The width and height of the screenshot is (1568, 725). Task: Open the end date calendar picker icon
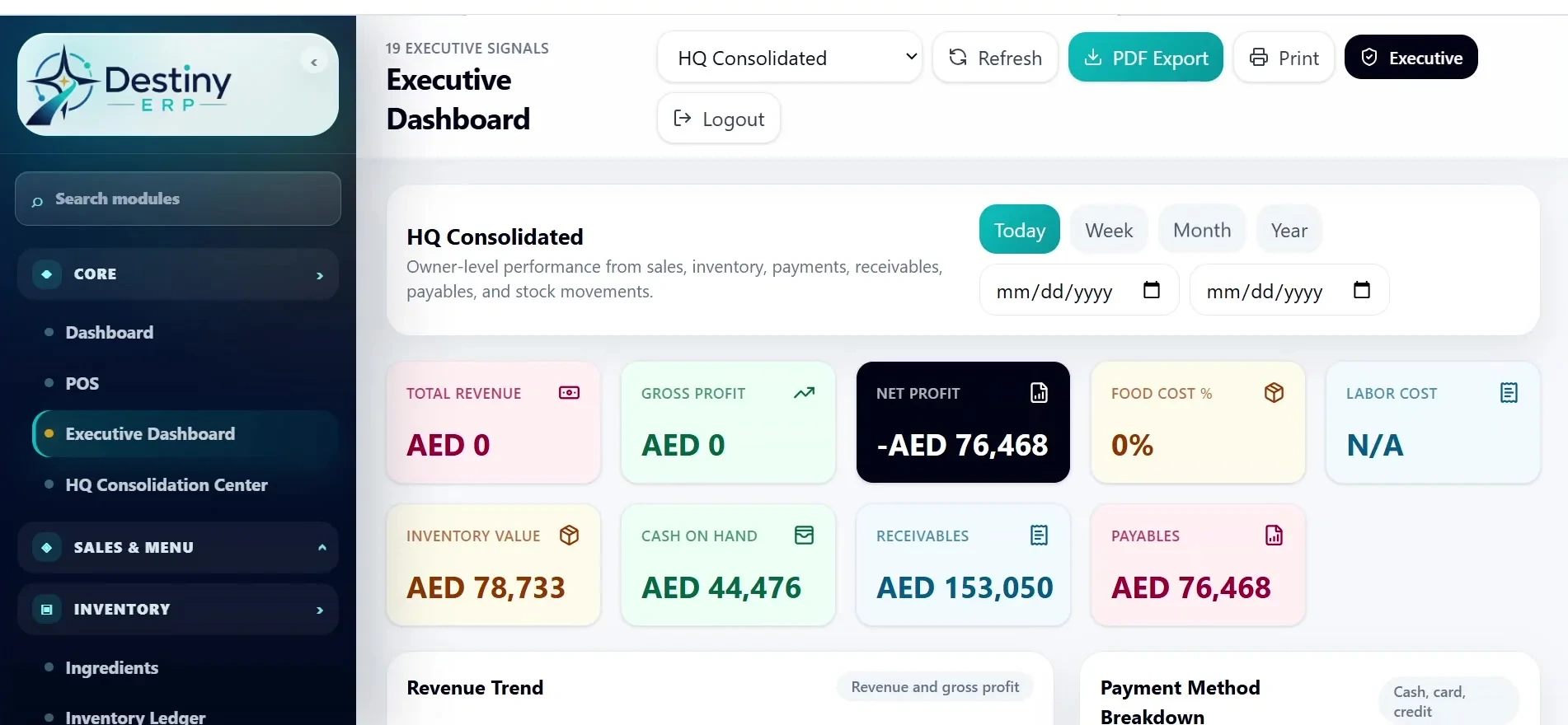pyautogui.click(x=1362, y=290)
